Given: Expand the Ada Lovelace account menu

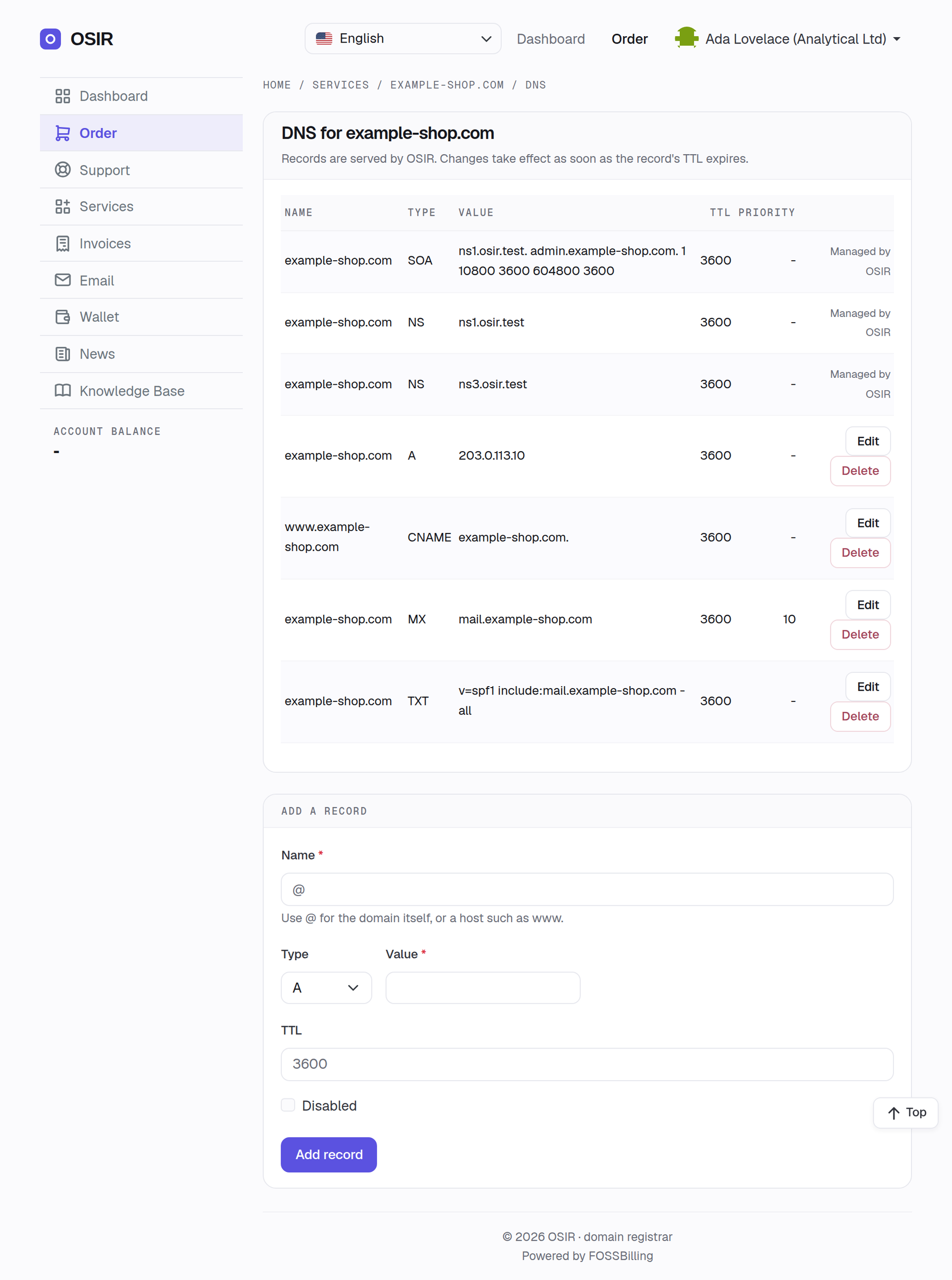Looking at the screenshot, I should click(x=788, y=39).
